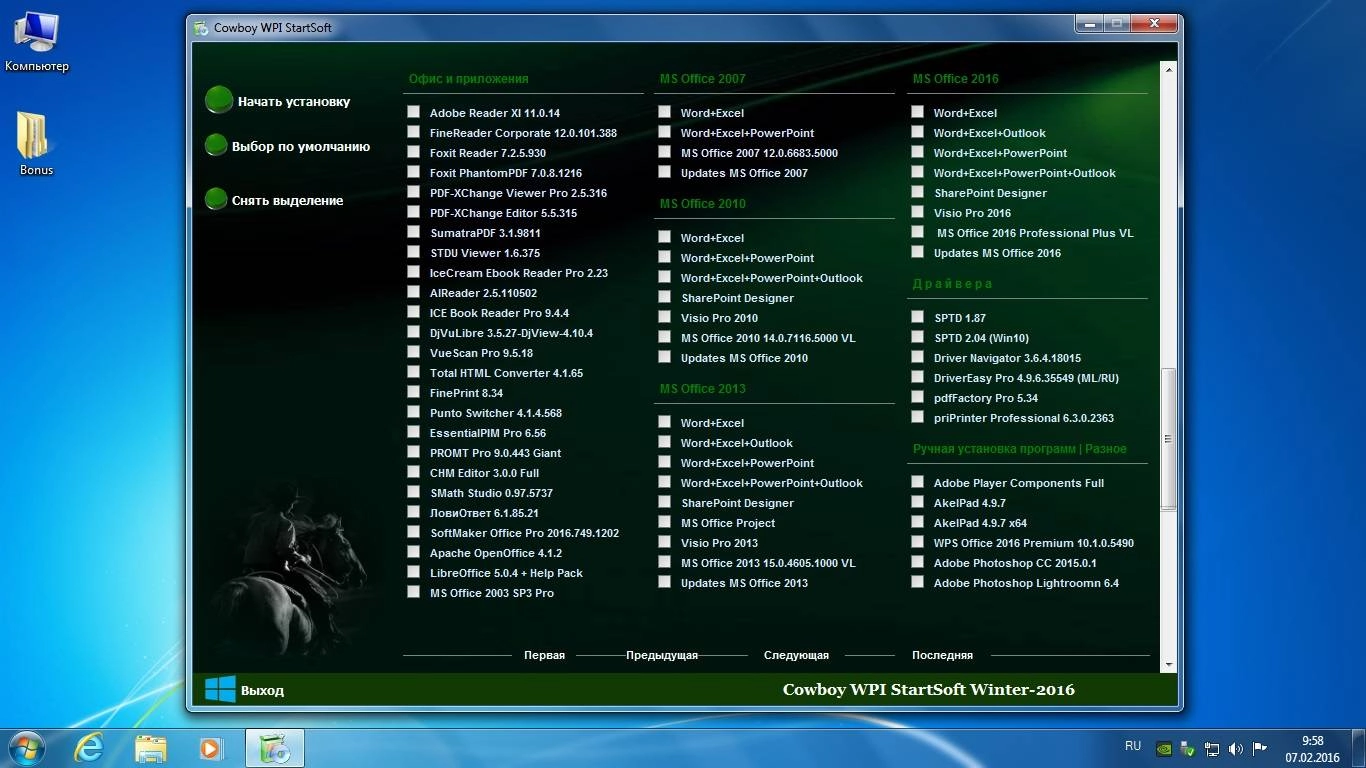Check MS Office Project checkbox
This screenshot has width=1366, height=768.
click(665, 522)
